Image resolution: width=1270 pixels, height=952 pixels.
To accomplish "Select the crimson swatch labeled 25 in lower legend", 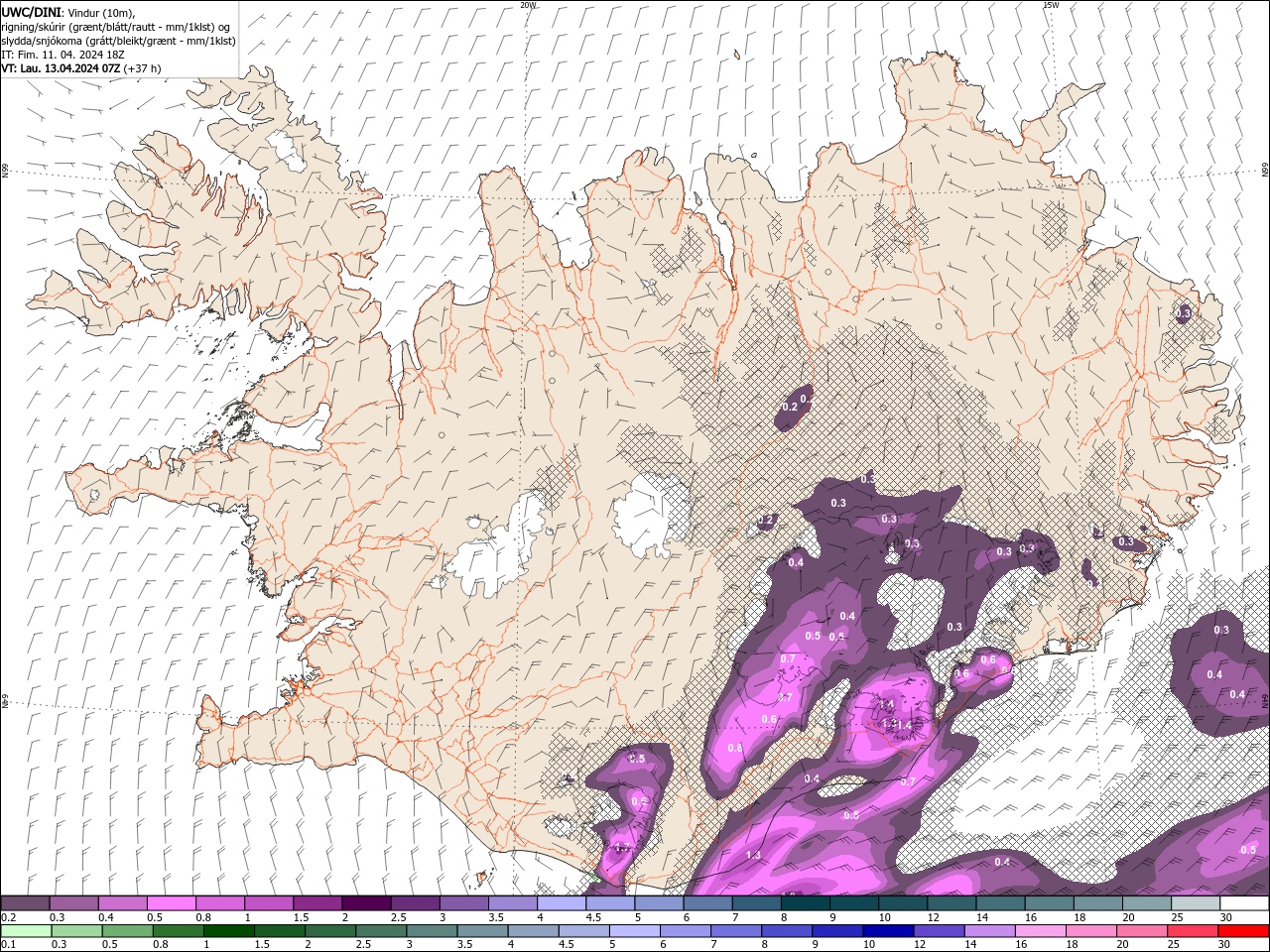I will 1192,931.
